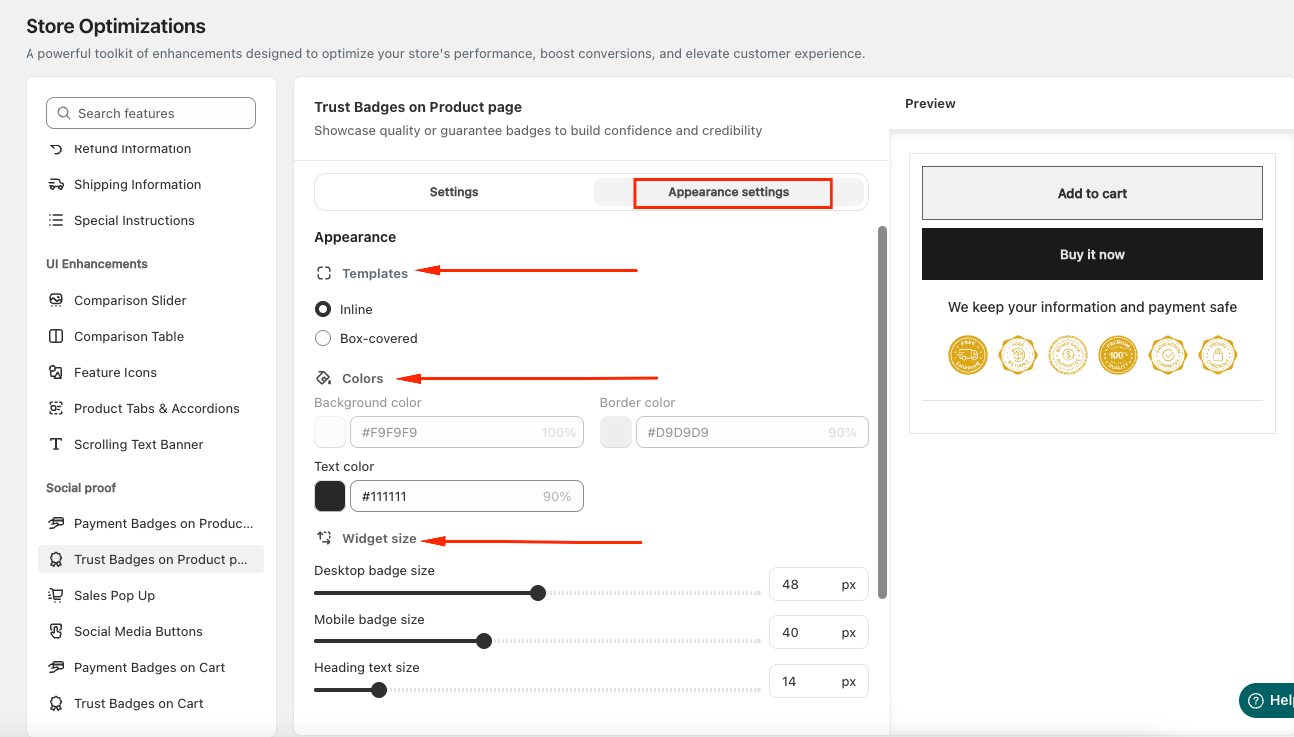
Task: Click the Heading text size px field
Action: (x=818, y=681)
